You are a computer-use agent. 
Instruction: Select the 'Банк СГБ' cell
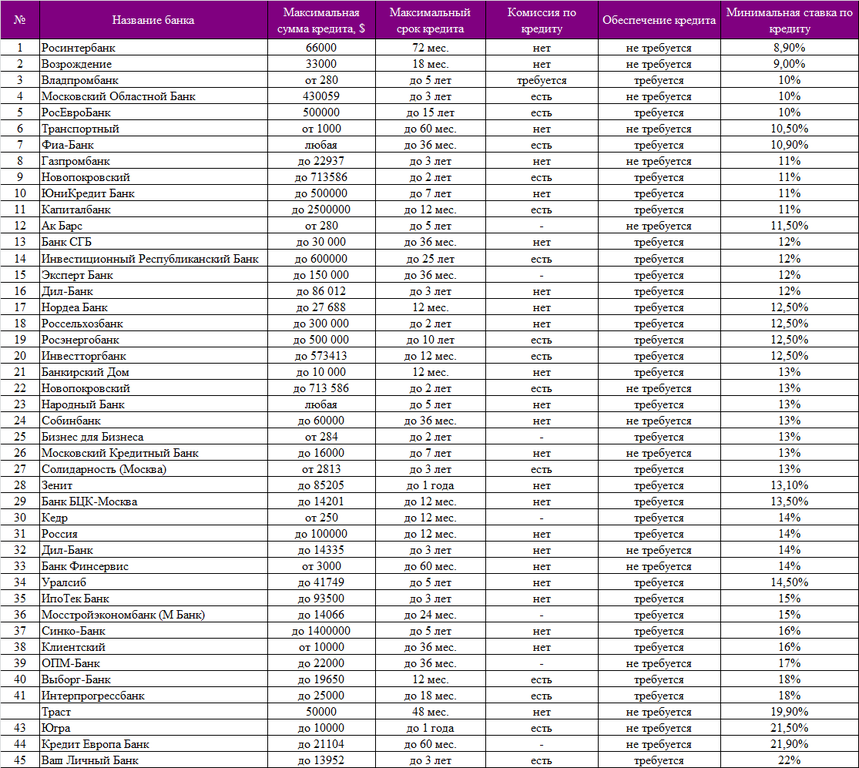click(x=153, y=242)
